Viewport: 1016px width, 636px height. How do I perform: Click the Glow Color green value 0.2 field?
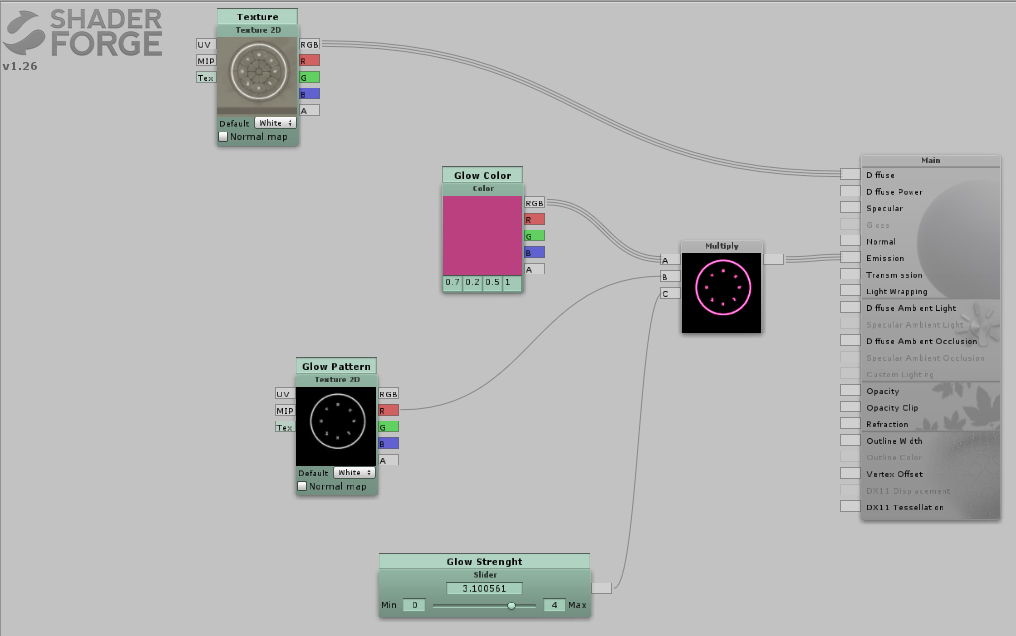tap(472, 283)
